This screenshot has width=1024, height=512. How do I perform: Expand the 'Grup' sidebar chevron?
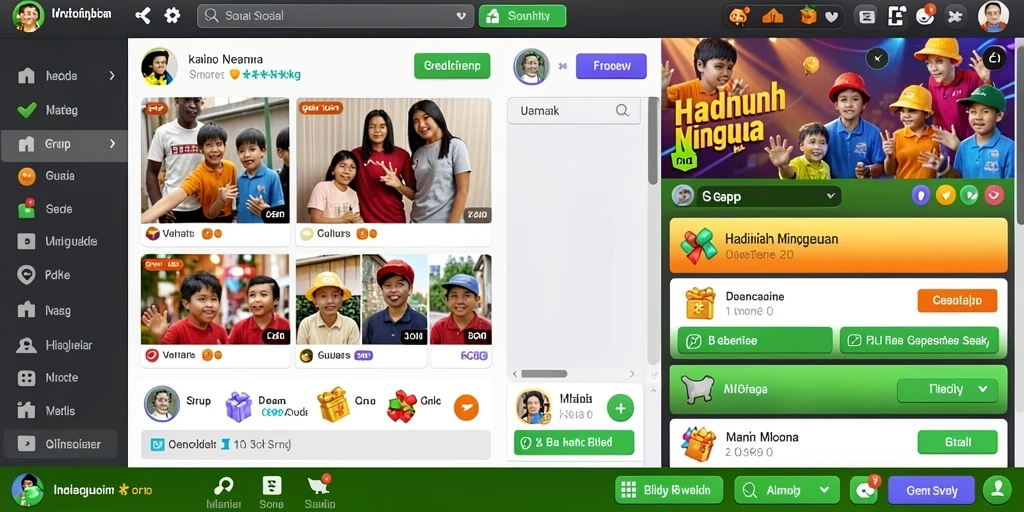tap(112, 144)
